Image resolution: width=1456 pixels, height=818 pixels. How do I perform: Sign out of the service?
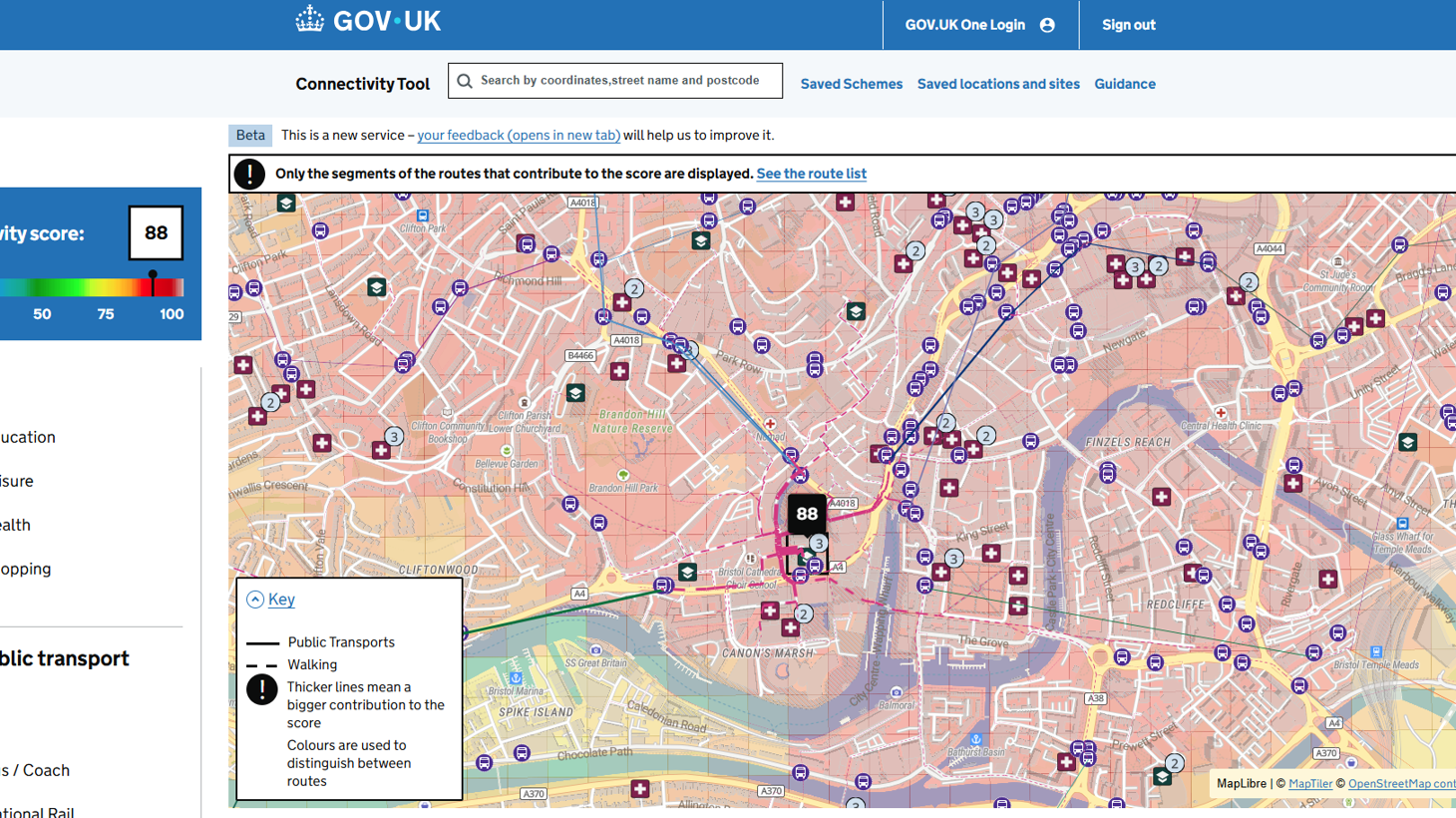point(1128,25)
